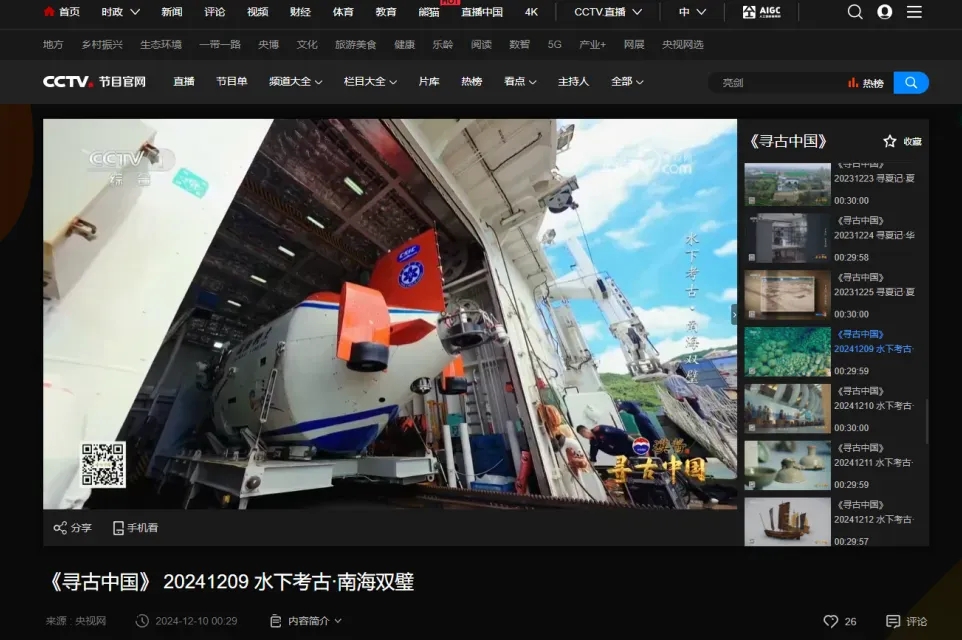This screenshot has width=962, height=640.
Task: Open the 熊猫 menu item
Action: coord(429,12)
